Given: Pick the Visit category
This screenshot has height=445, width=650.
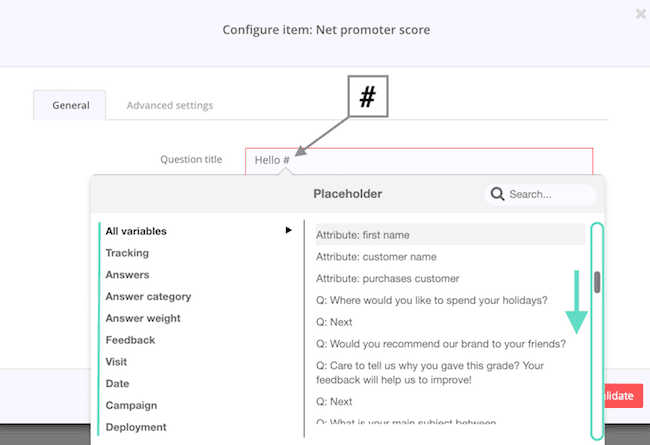Looking at the screenshot, I should pos(116,362).
